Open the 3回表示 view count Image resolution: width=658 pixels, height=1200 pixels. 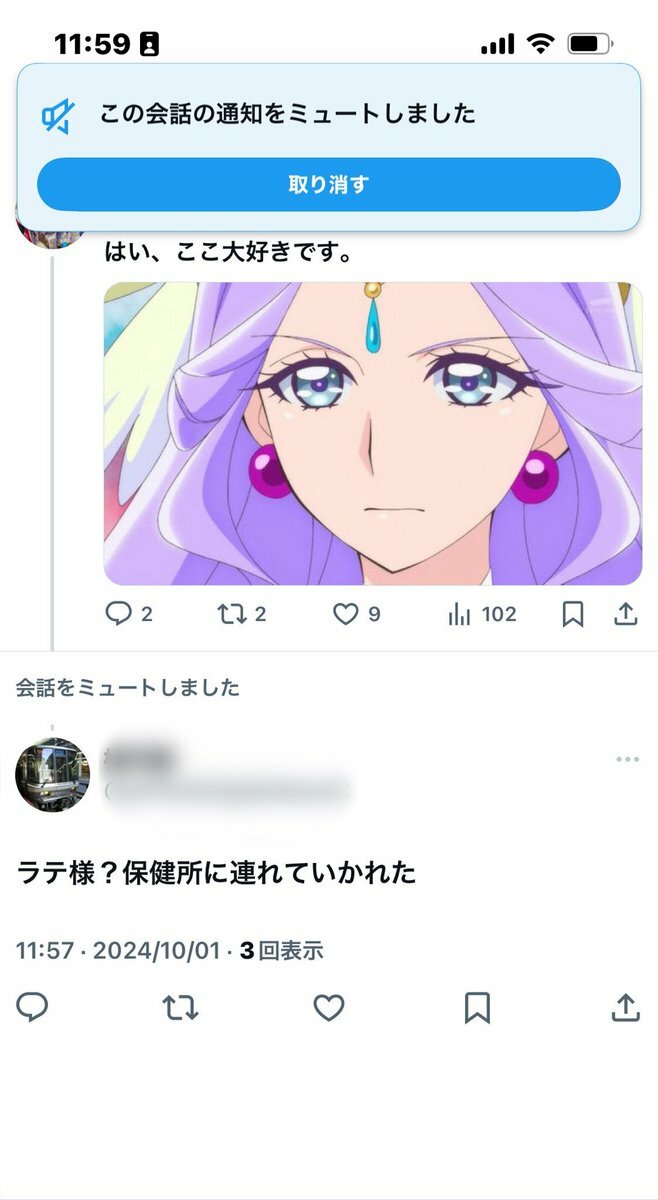[x=281, y=951]
